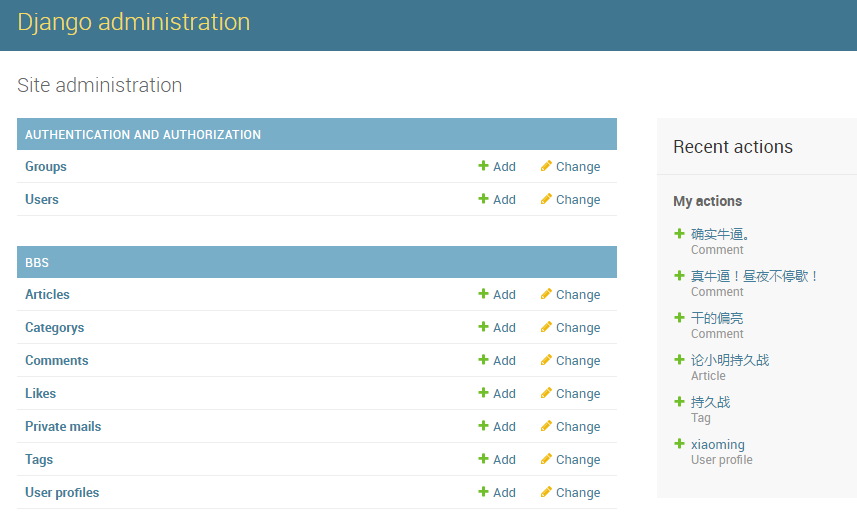Click the plus icon in Groups row
Screen dimensions: 857x528
click(483, 166)
